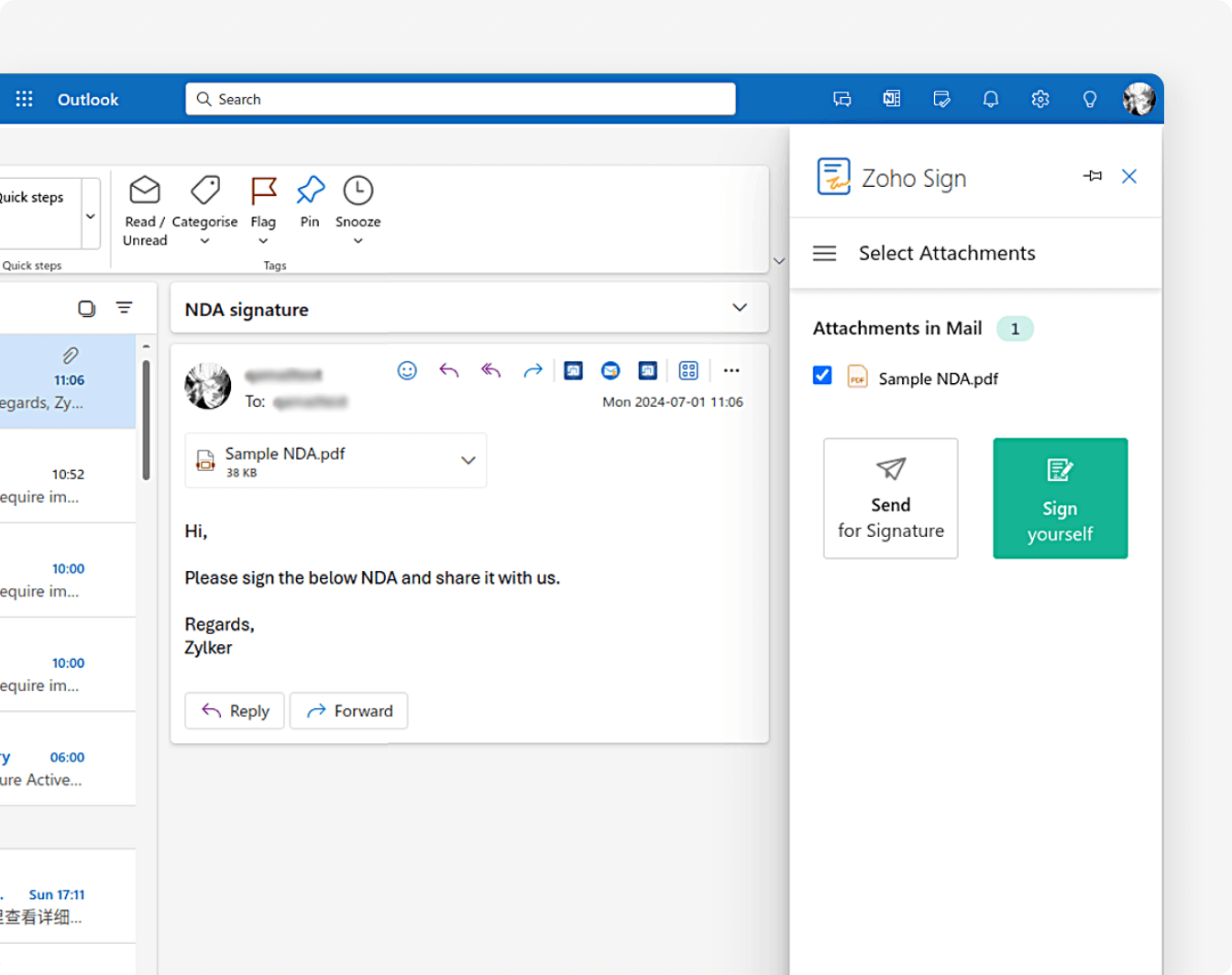
Task: Click the reply all icon in message toolbar
Action: (491, 370)
